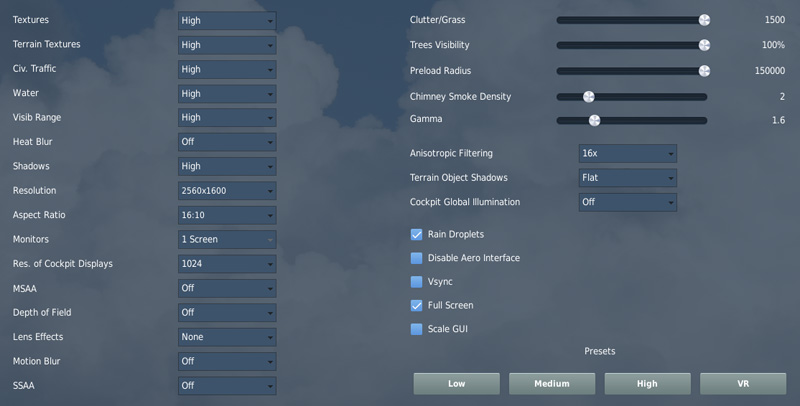Open the MSAA dropdown
Image resolution: width=800 pixels, height=406 pixels.
pos(227,288)
